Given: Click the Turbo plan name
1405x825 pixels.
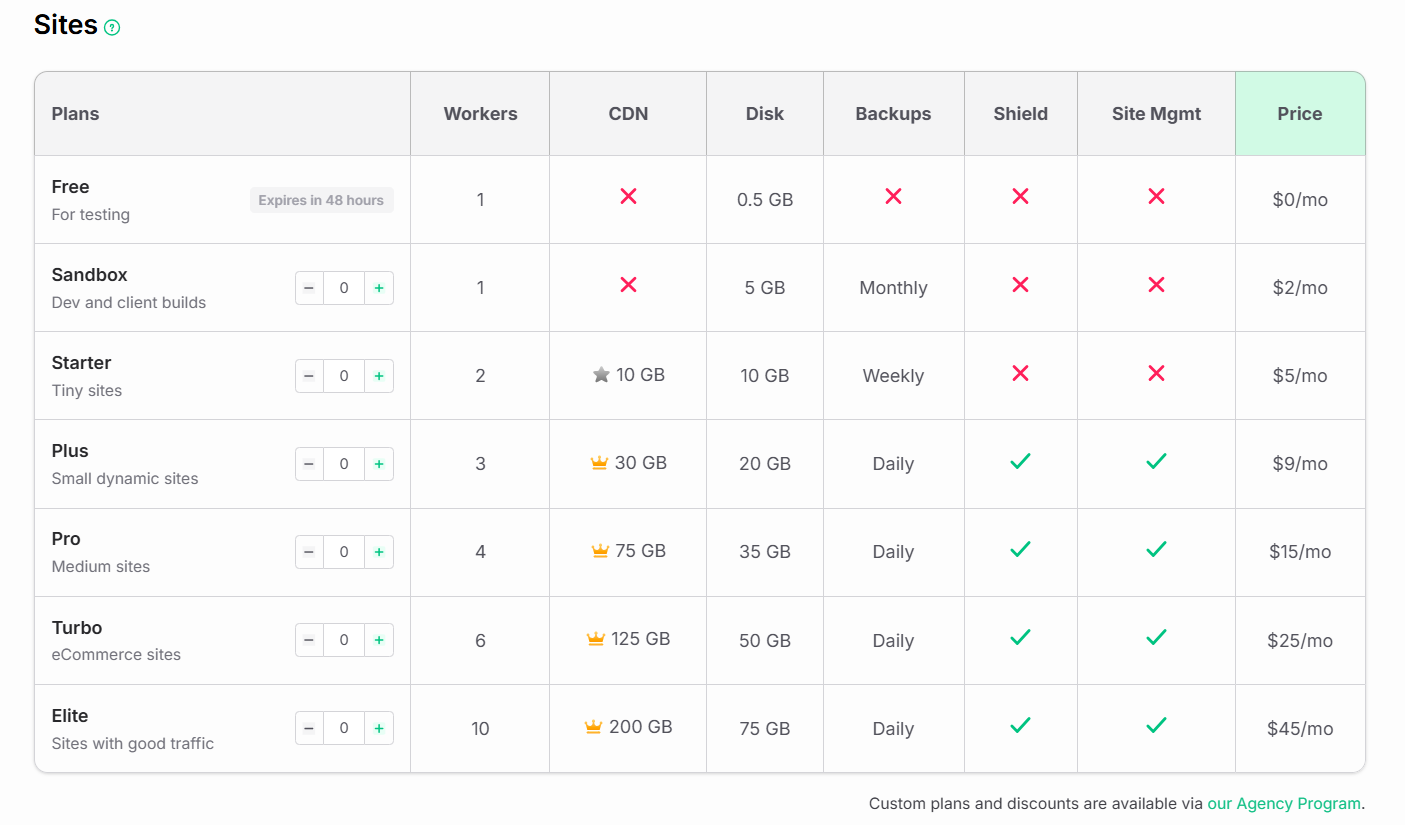Looking at the screenshot, I should point(77,628).
